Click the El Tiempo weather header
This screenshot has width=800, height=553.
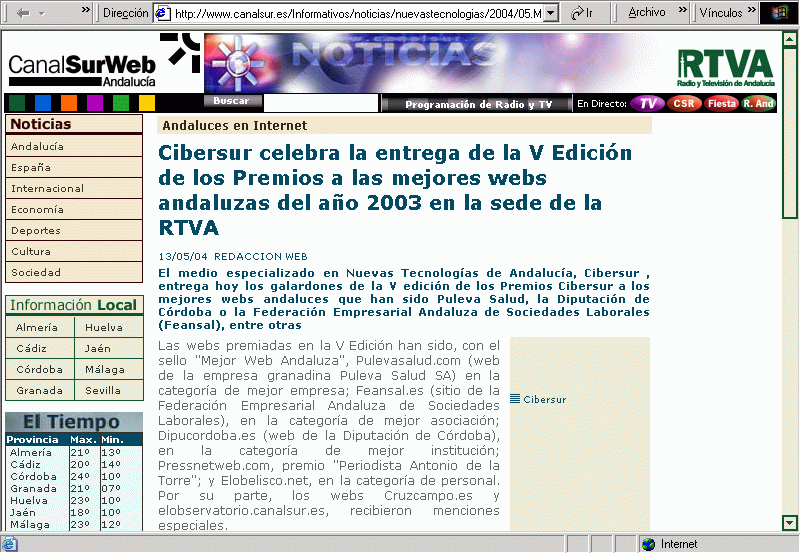click(73, 422)
